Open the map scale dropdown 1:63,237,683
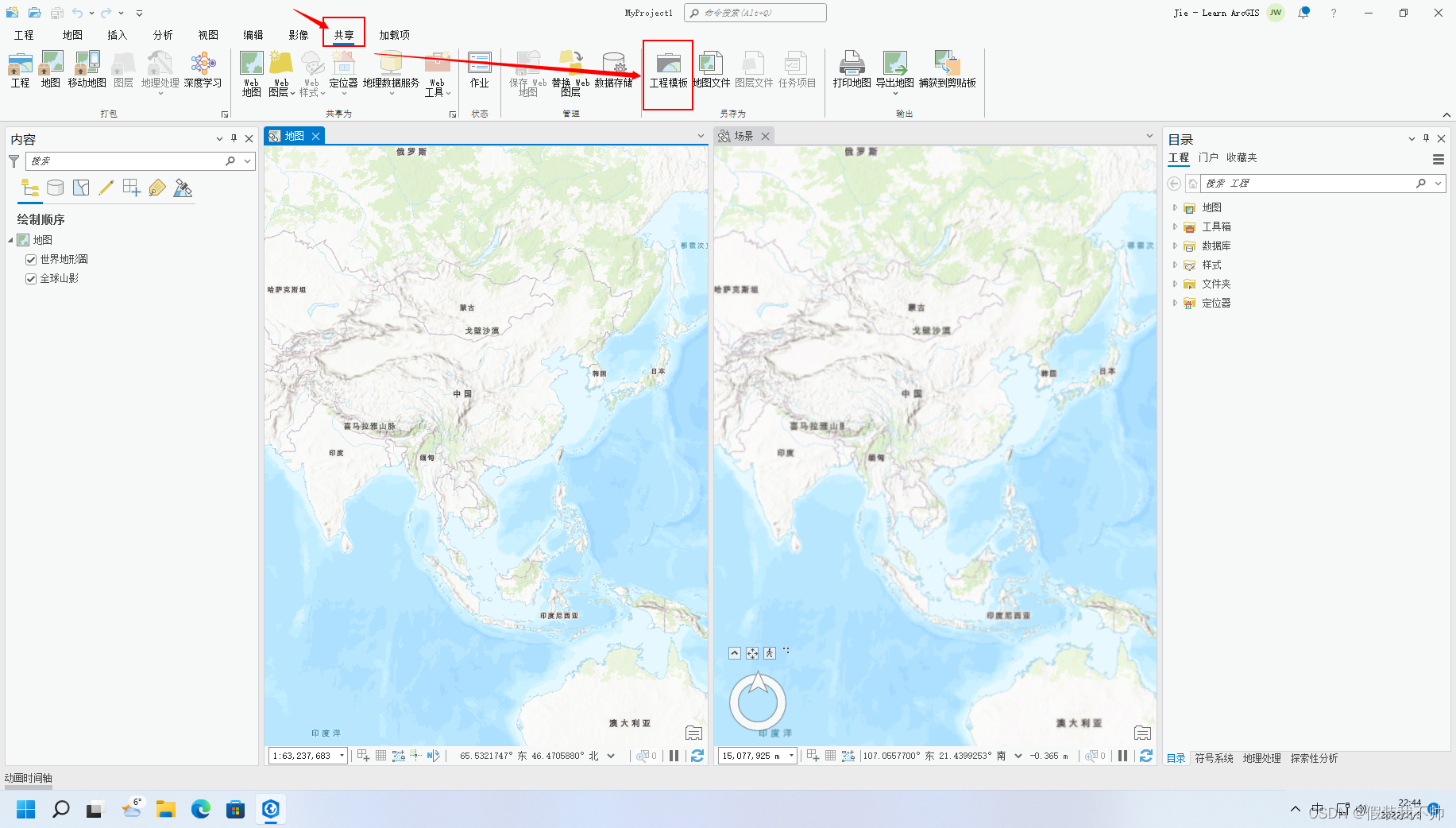The height and width of the screenshot is (828, 1456). tap(342, 755)
